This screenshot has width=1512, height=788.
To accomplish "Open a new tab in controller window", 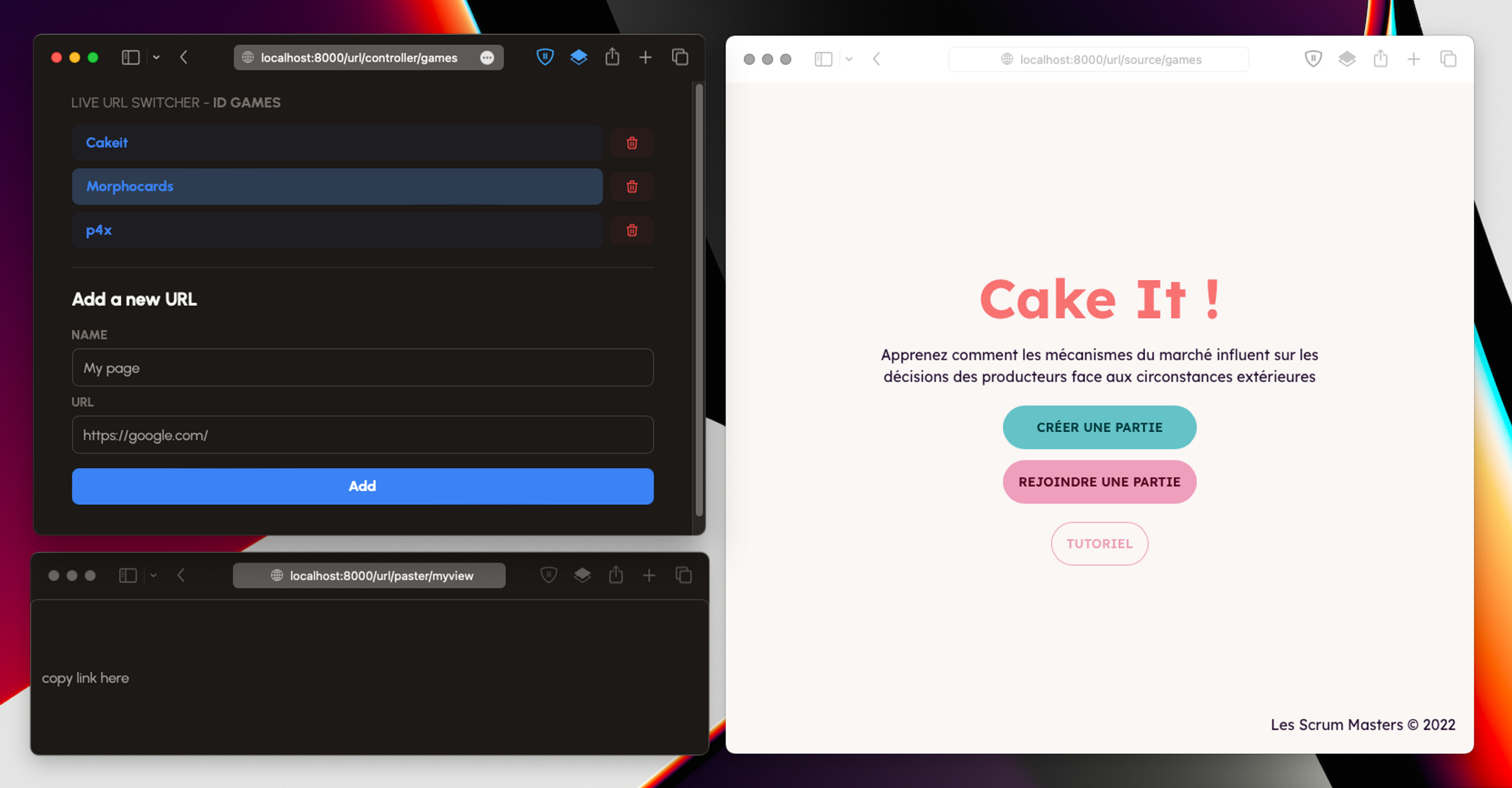I will (x=645, y=57).
